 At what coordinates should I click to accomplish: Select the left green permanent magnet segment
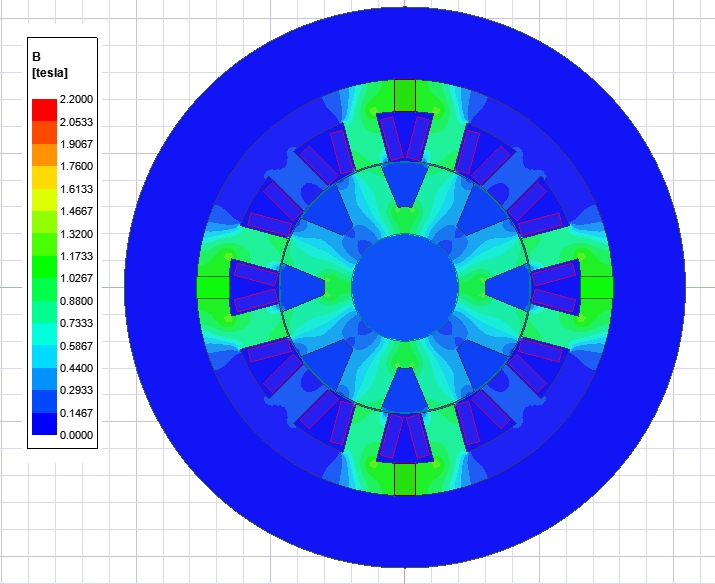click(213, 287)
